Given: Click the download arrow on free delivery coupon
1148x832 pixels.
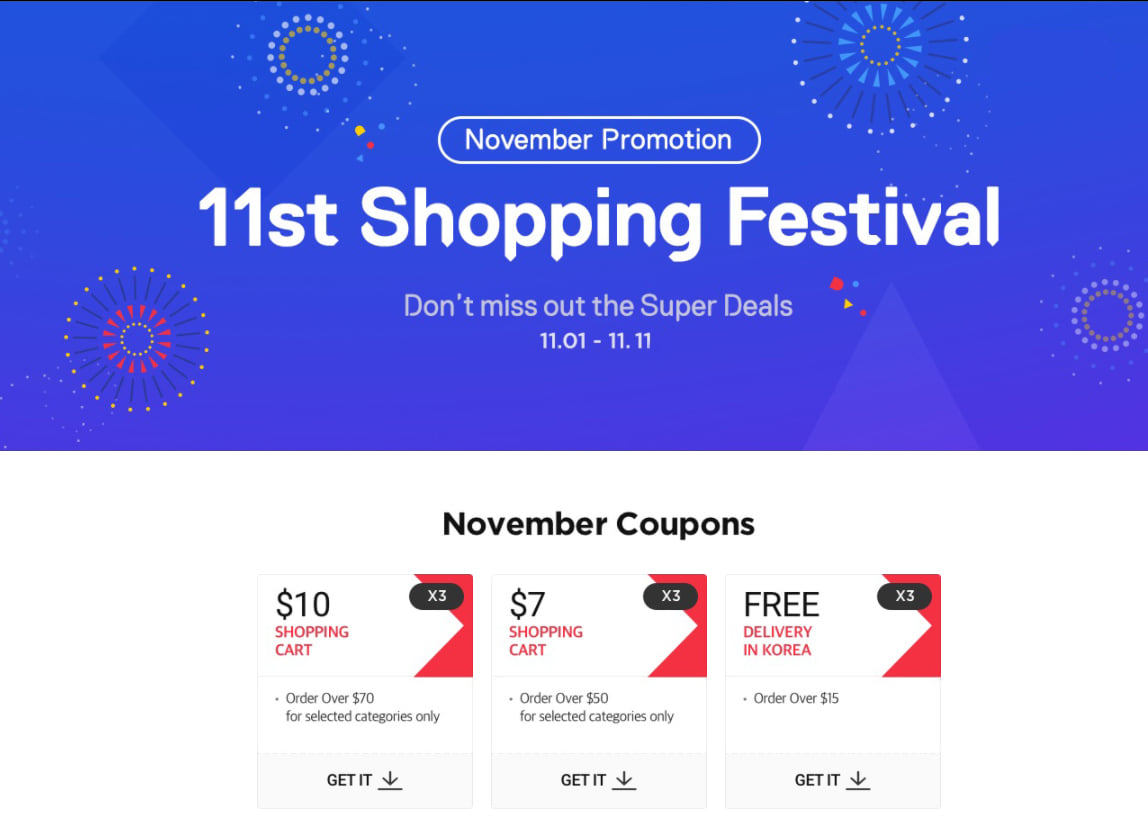Looking at the screenshot, I should click(x=858, y=780).
